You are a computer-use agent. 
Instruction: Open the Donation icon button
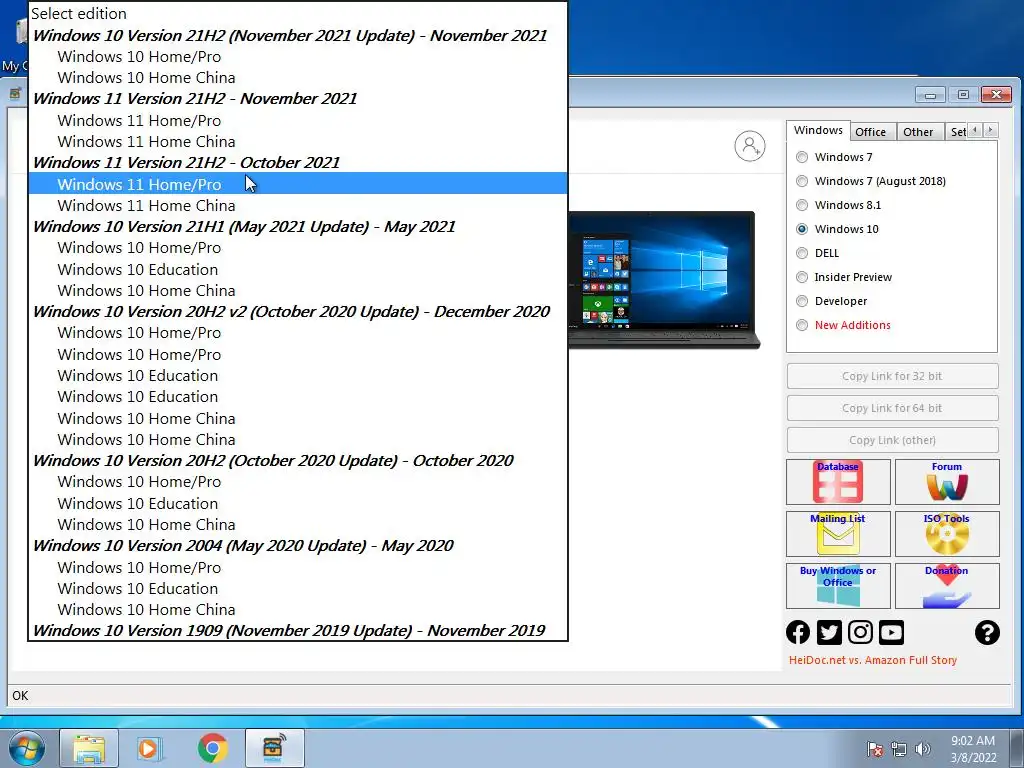947,586
